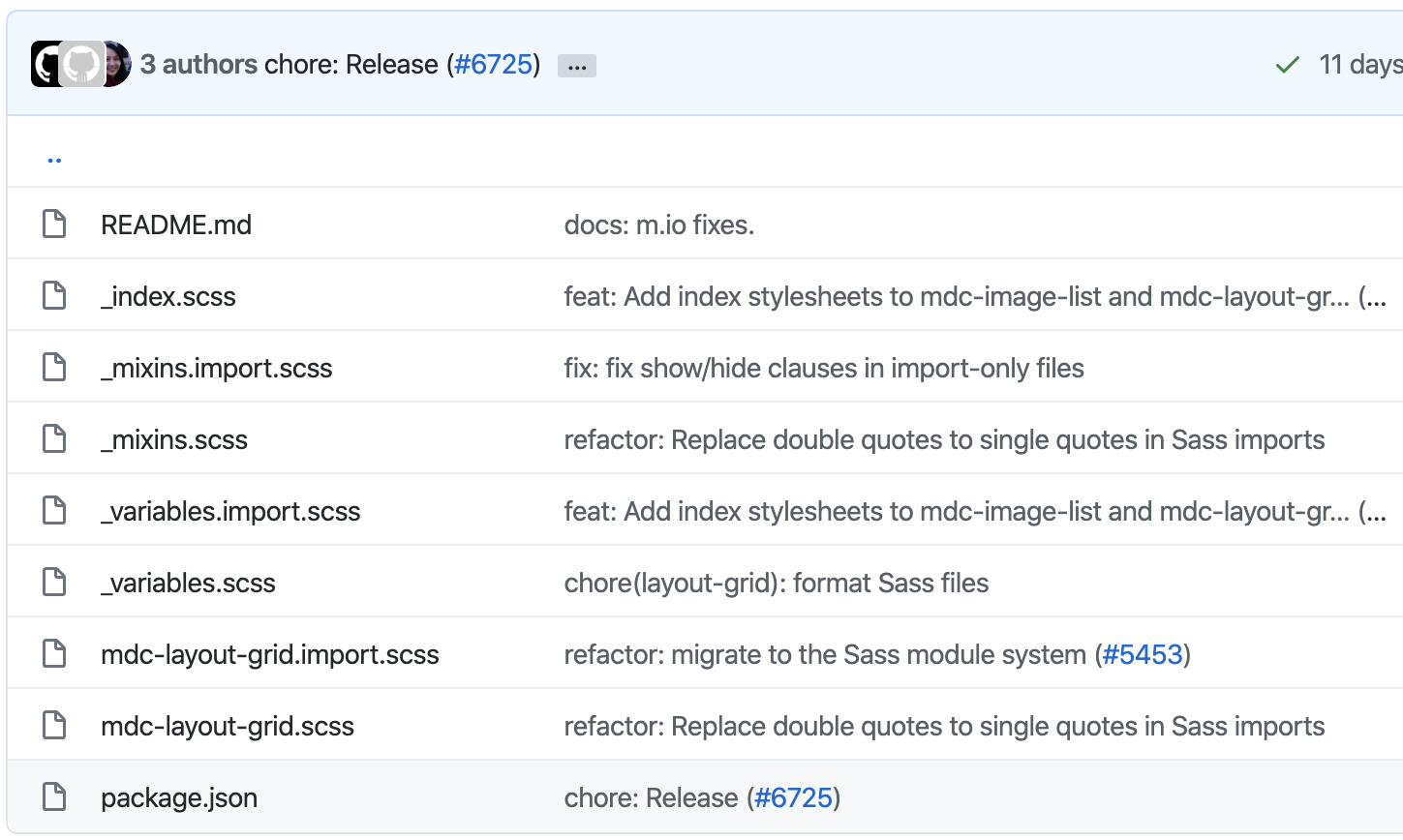Click the _mixins.import.scss file icon
The width and height of the screenshot is (1403, 840).
tap(54, 366)
